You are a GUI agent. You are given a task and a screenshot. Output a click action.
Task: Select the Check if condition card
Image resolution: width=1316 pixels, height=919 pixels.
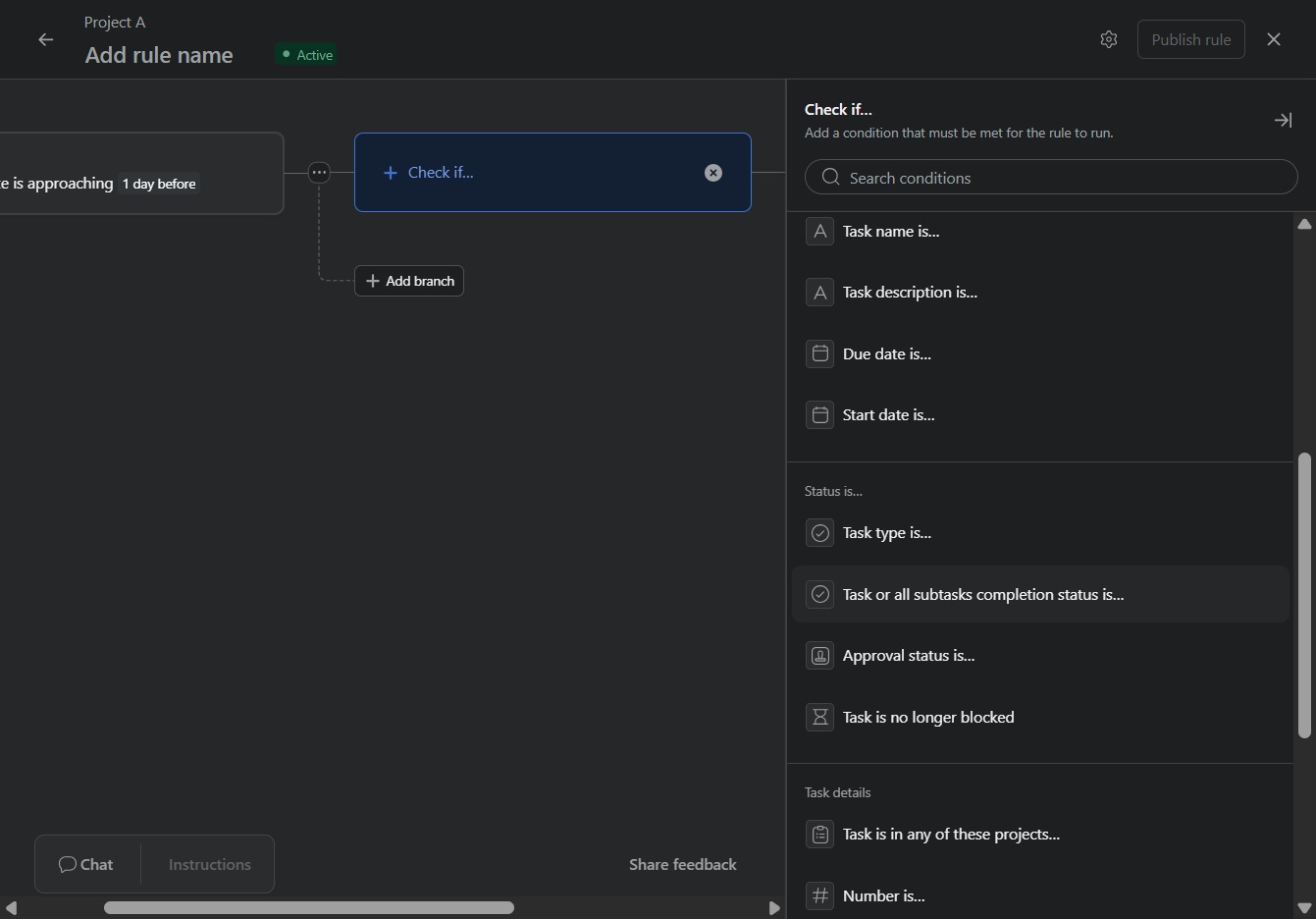pyautogui.click(x=553, y=172)
